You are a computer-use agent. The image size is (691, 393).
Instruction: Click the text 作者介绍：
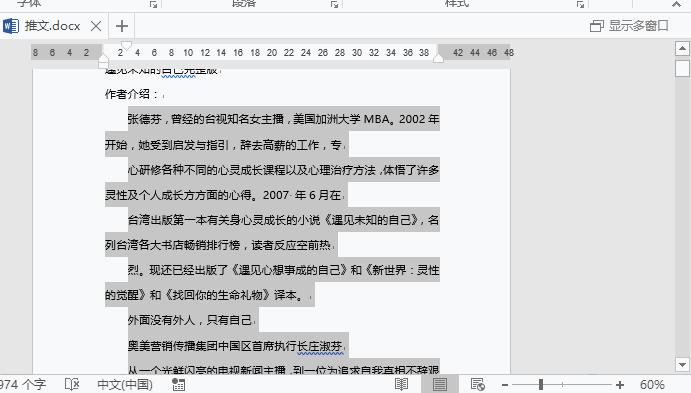point(132,94)
